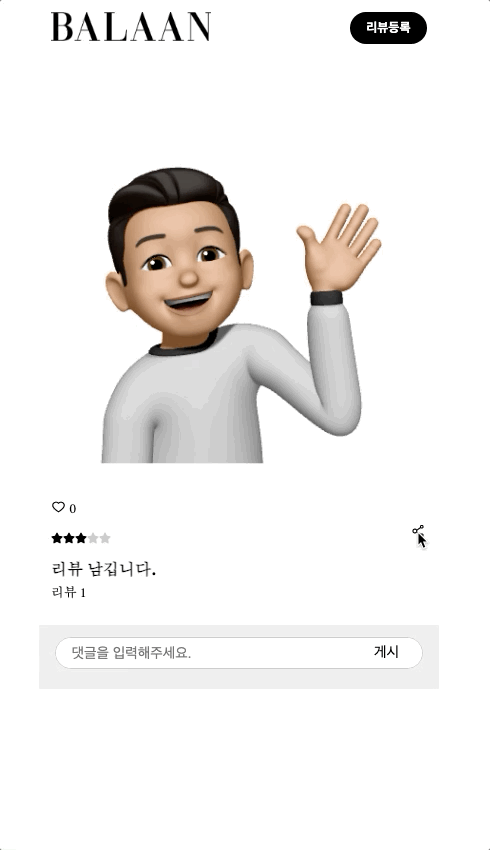Select the first black rating star

(x=57, y=538)
